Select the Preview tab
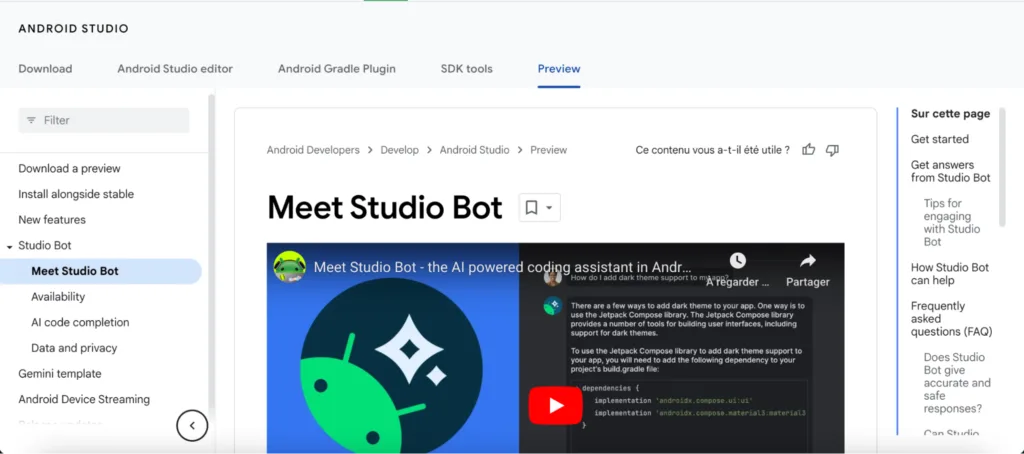1024x454 pixels. tap(559, 69)
